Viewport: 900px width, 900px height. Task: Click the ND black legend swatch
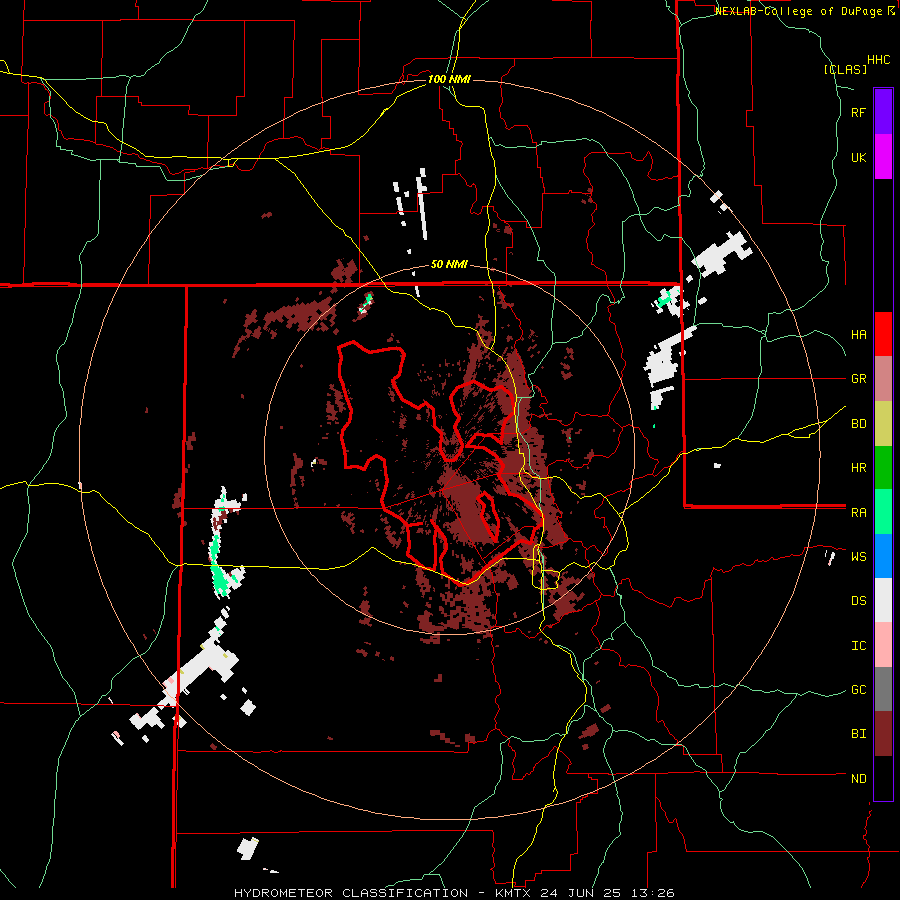(x=883, y=778)
